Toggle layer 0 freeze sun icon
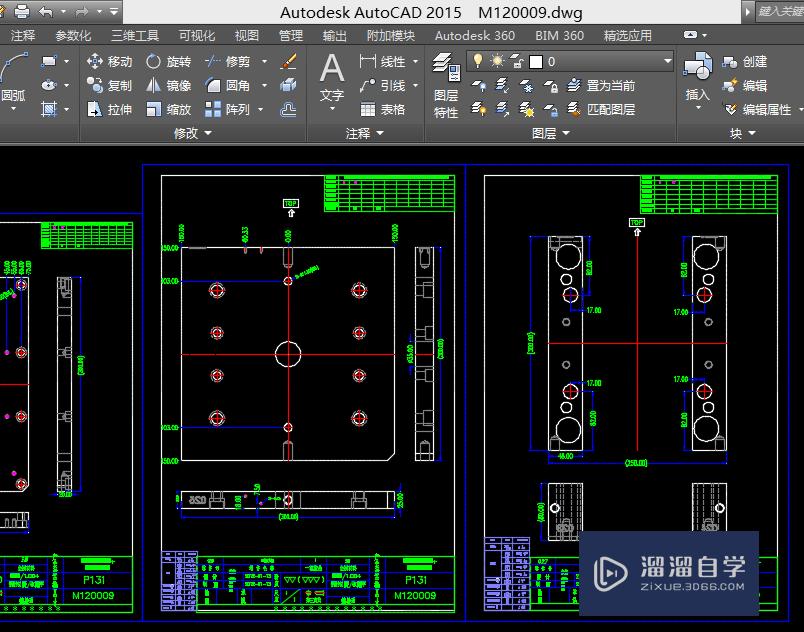804x632 pixels. pos(496,62)
